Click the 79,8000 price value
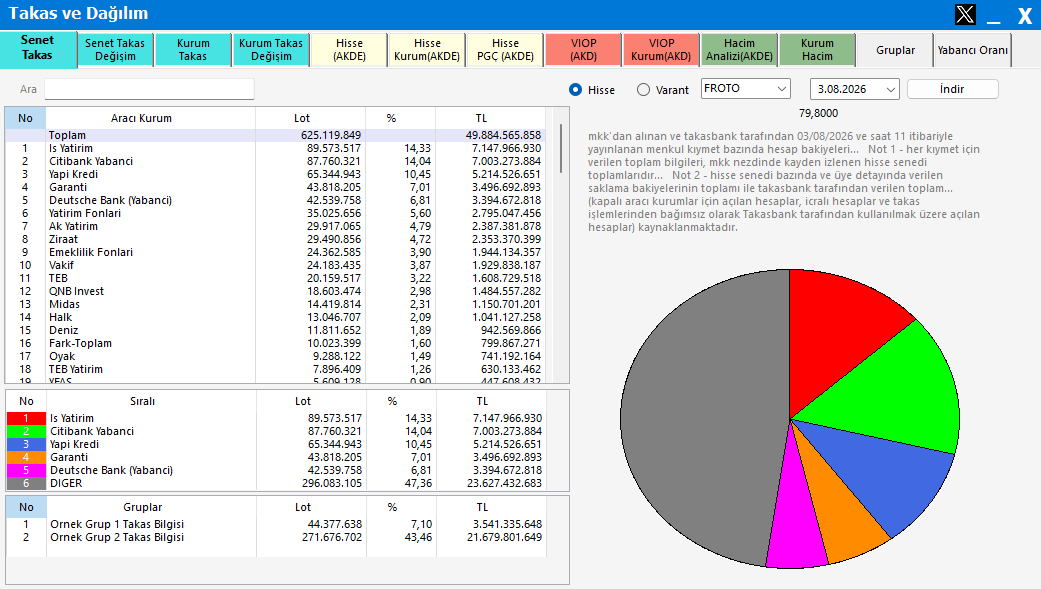Image resolution: width=1041 pixels, height=589 pixels. coord(819,114)
